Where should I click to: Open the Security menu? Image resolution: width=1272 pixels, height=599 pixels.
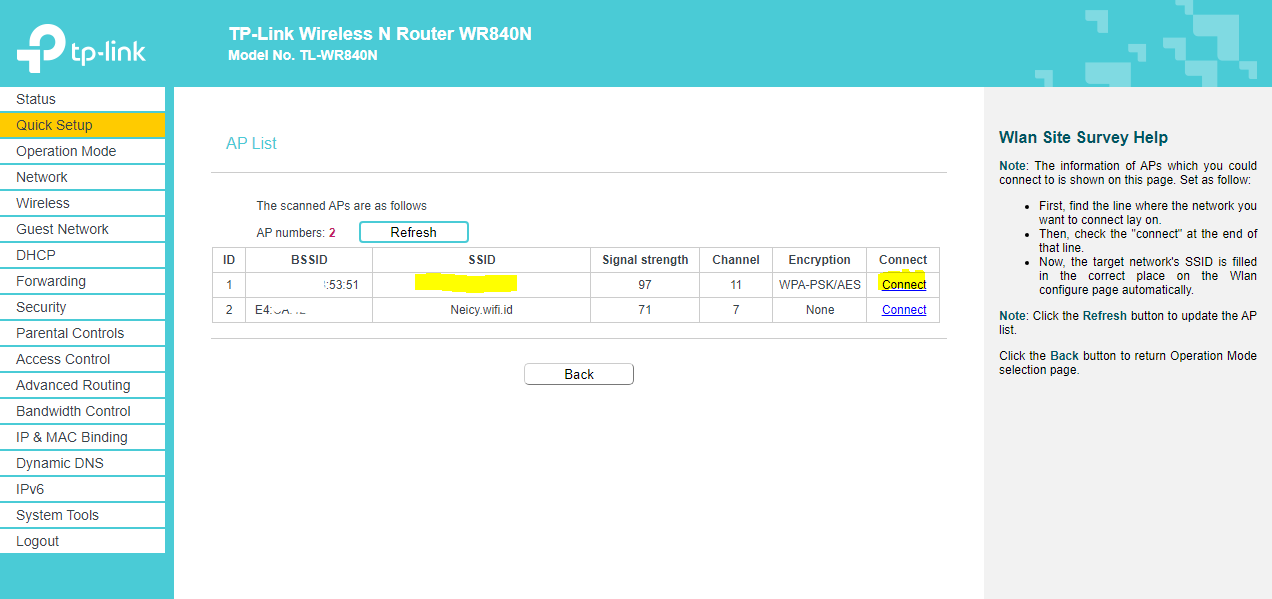coord(82,307)
